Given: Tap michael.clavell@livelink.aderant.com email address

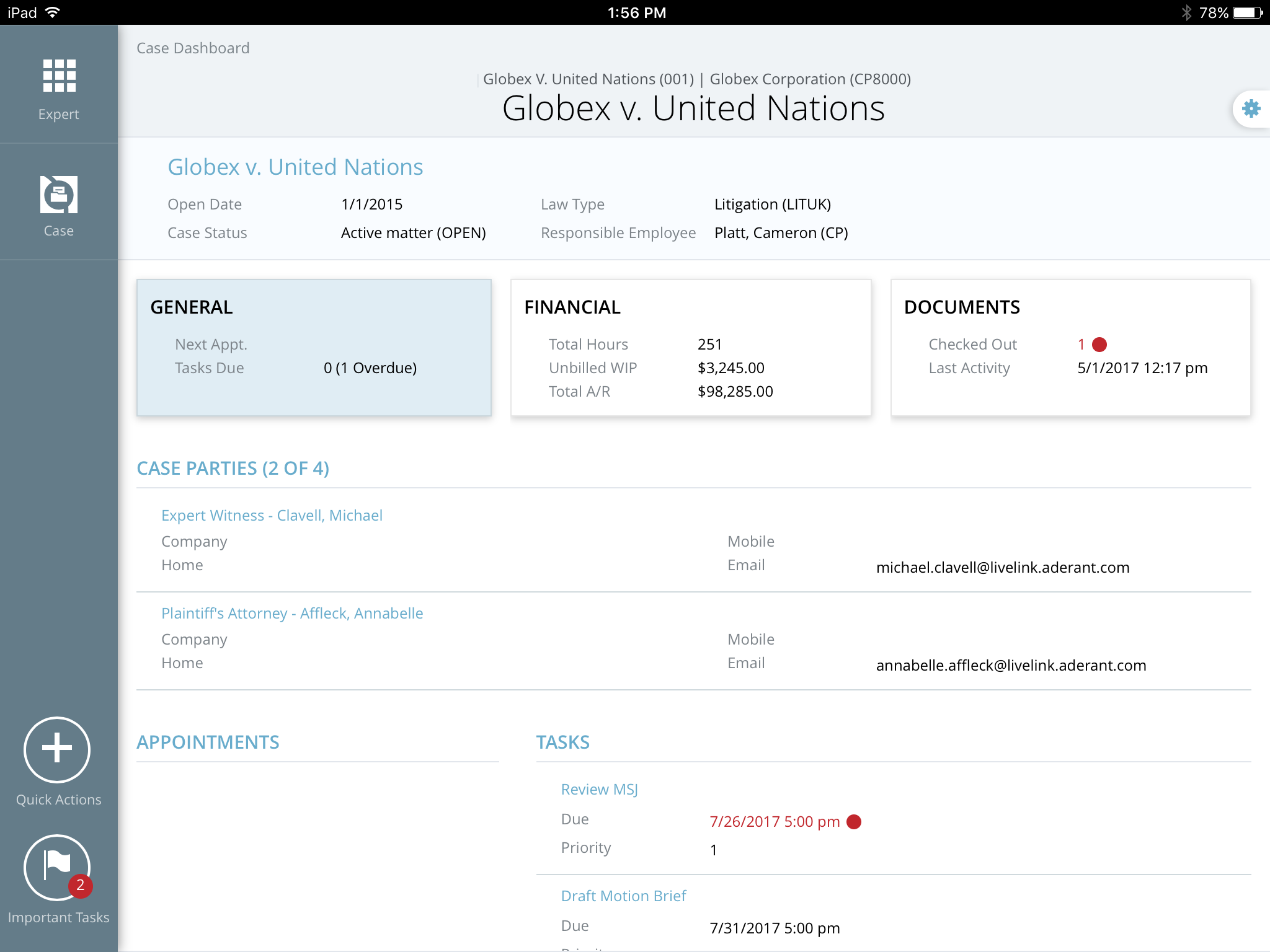Looking at the screenshot, I should pyautogui.click(x=1002, y=568).
